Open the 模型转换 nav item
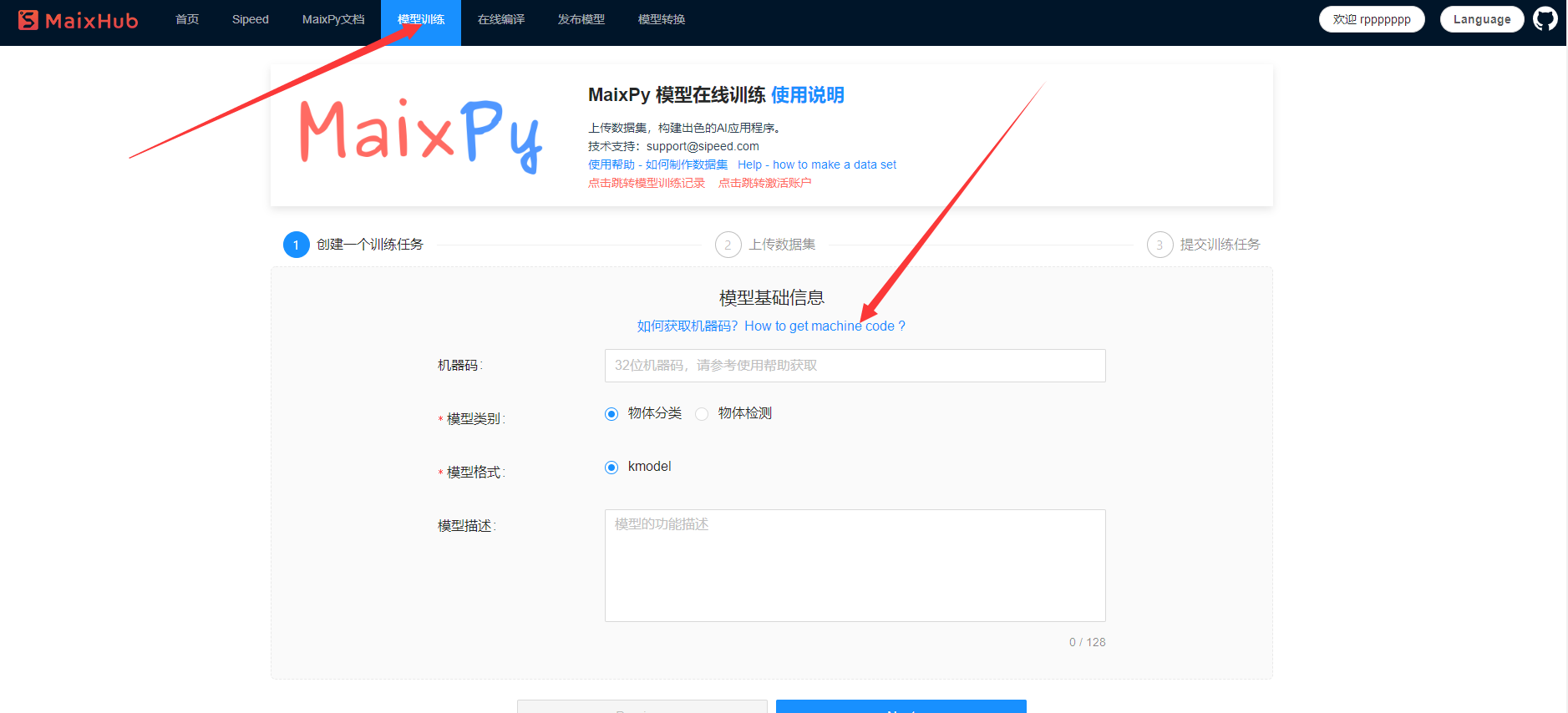This screenshot has height=713, width=1568. pyautogui.click(x=662, y=19)
